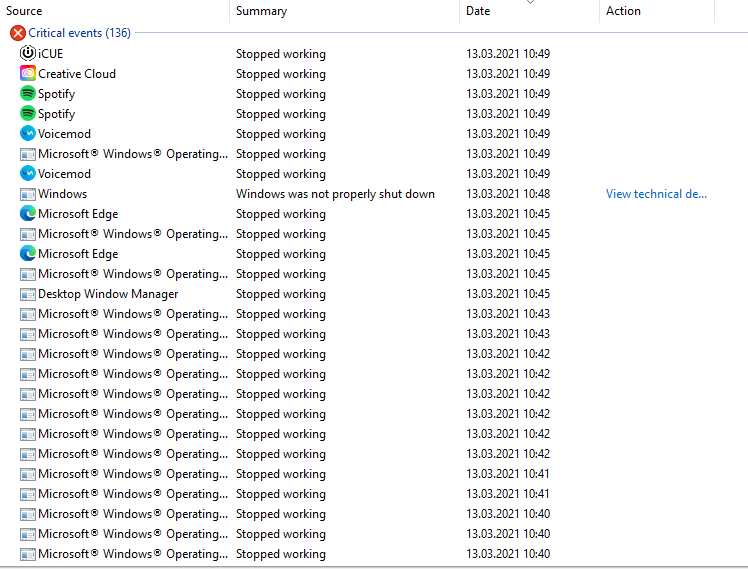Viewport: 748px width, 569px height.
Task: Click the Desktop Window Manager row icon
Action: pos(28,294)
